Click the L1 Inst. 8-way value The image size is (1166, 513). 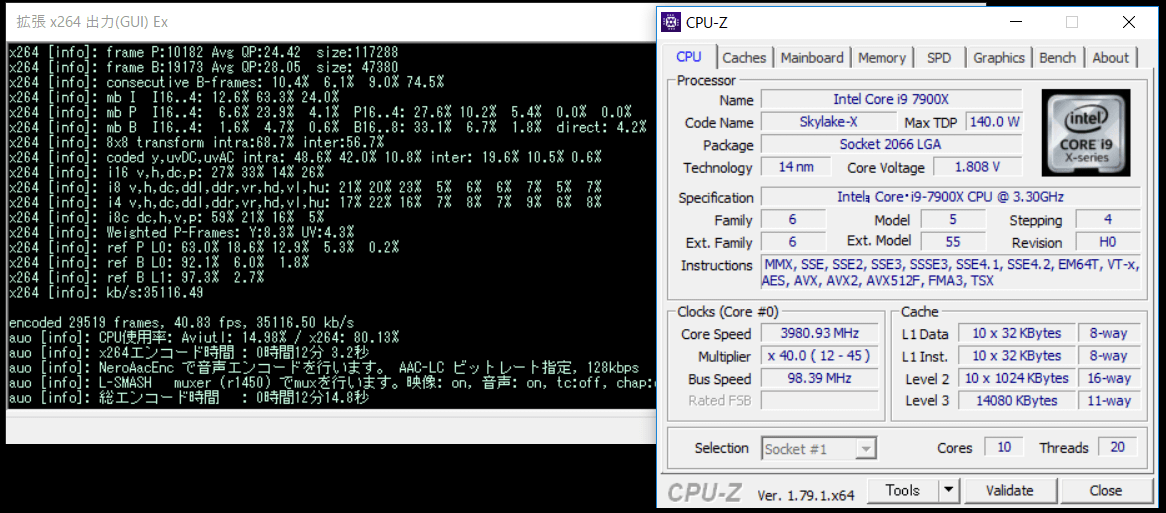[1109, 356]
